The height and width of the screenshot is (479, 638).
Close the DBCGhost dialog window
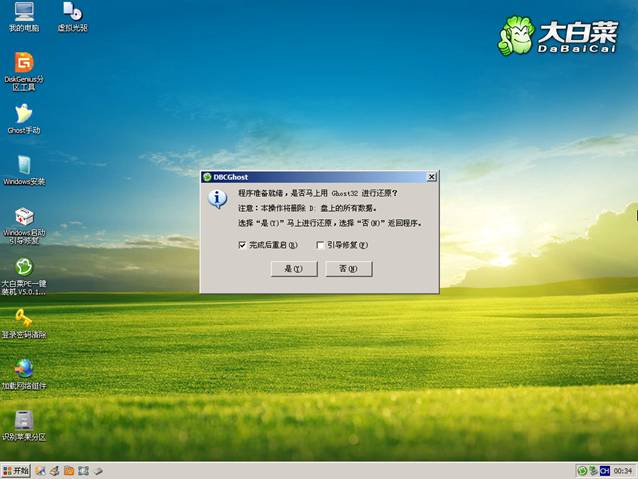431,177
